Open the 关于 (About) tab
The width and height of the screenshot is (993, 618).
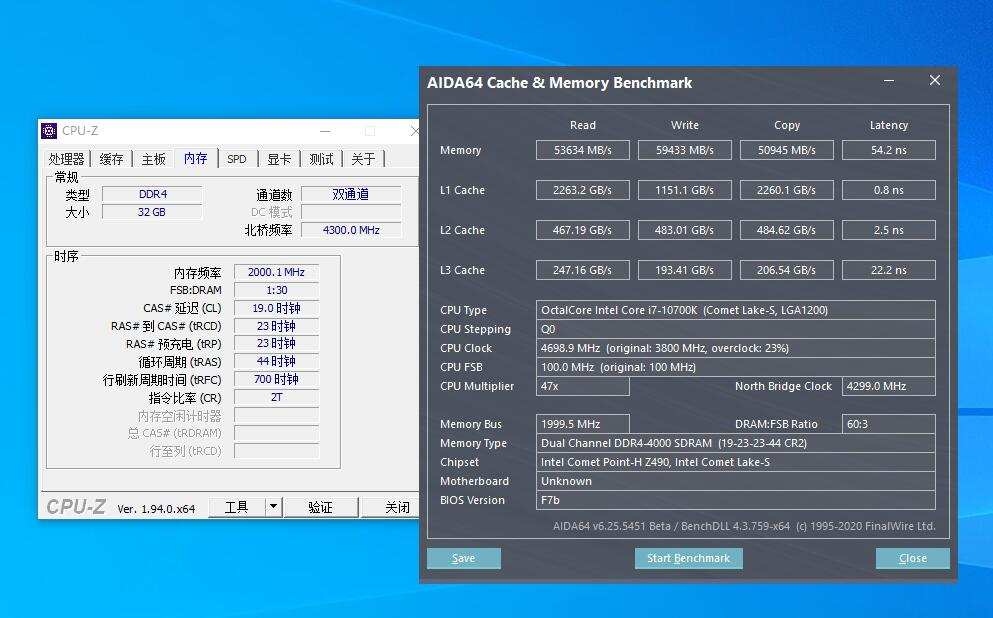click(x=362, y=158)
